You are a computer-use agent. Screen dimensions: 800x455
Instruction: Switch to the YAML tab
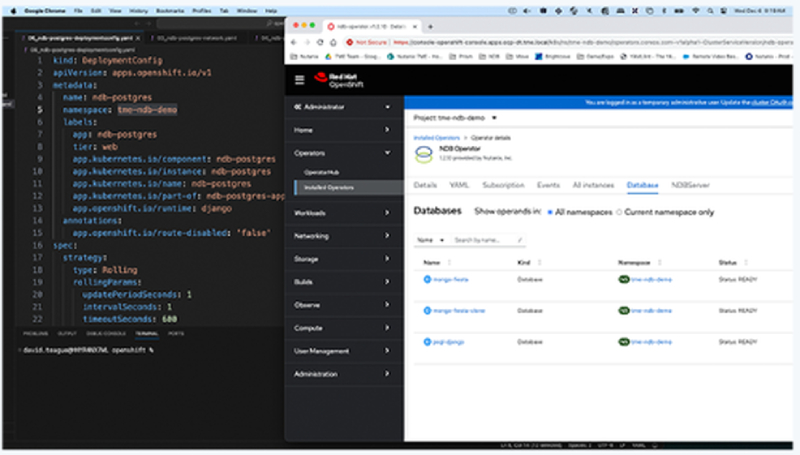tap(459, 185)
